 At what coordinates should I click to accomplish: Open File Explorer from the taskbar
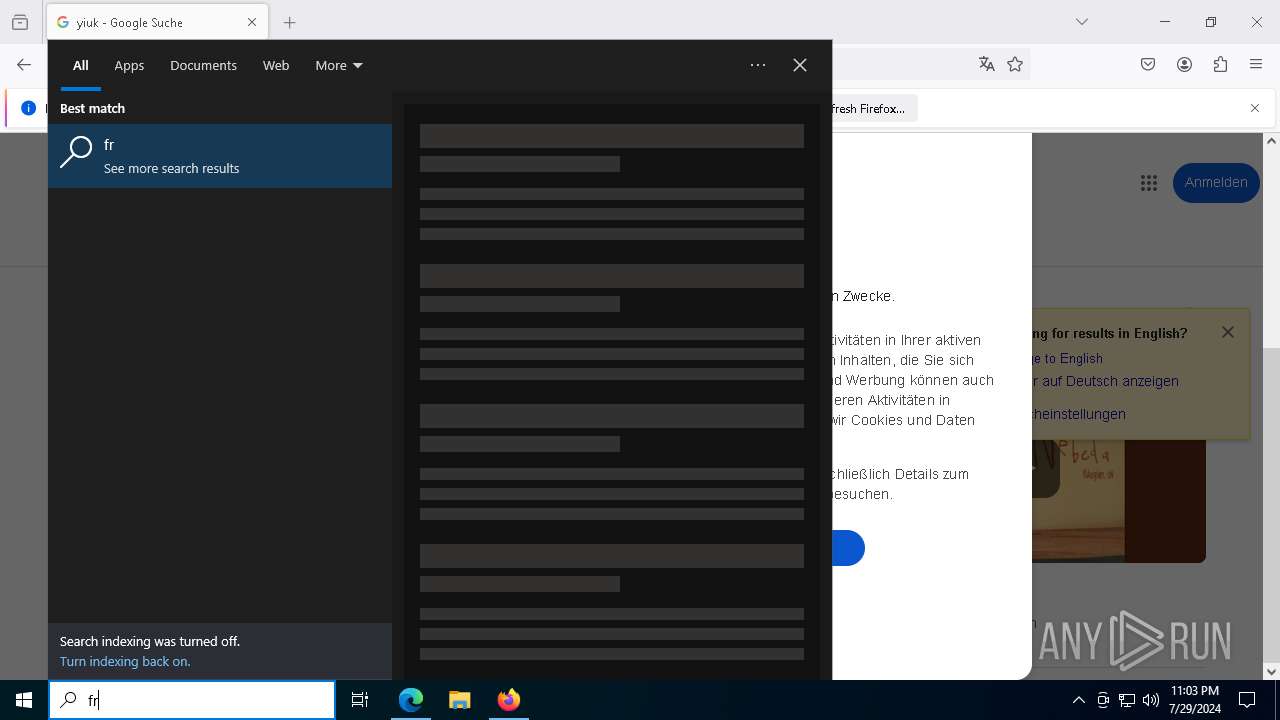click(460, 700)
